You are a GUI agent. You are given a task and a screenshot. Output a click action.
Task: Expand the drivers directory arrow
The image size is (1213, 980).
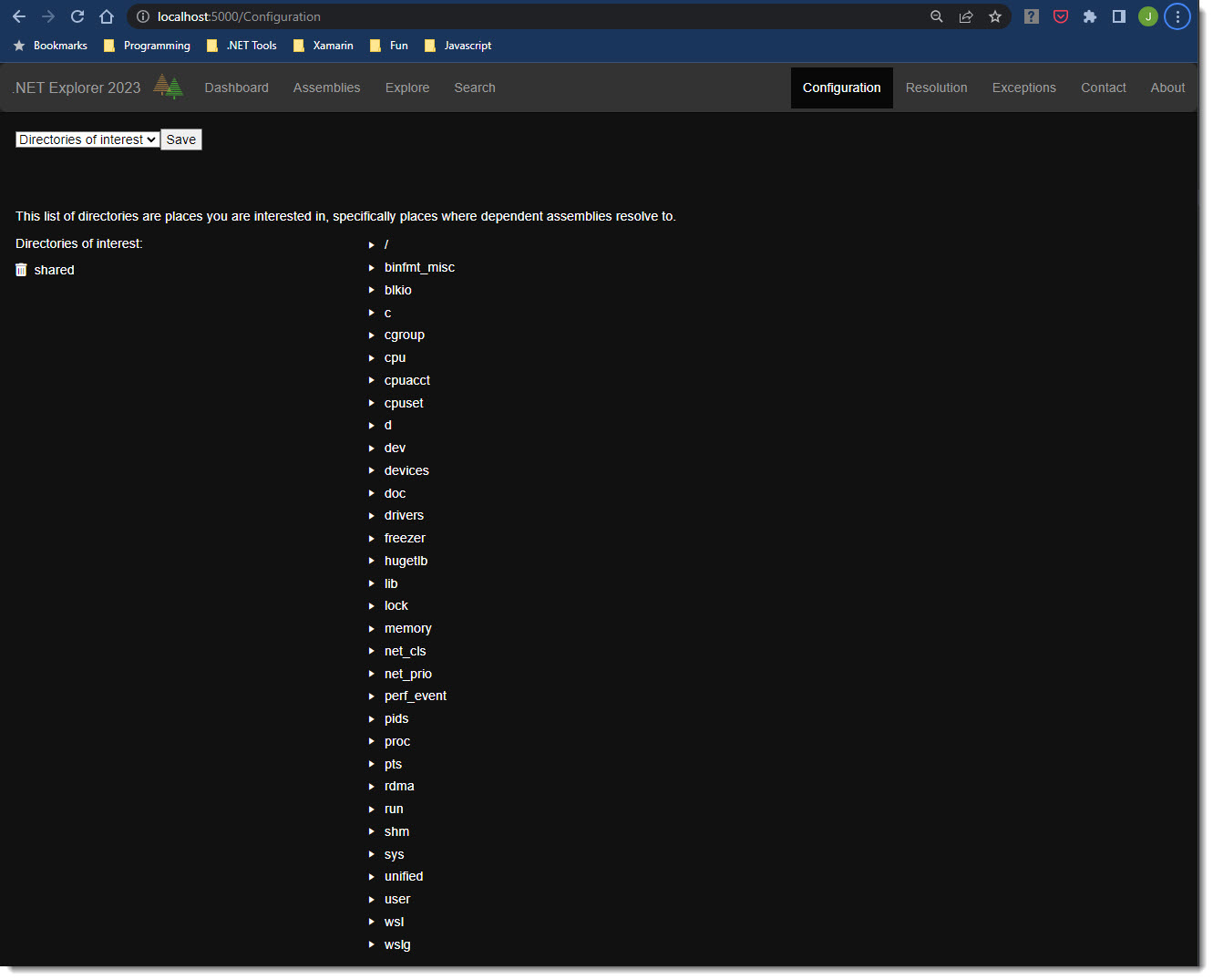pyautogui.click(x=371, y=516)
